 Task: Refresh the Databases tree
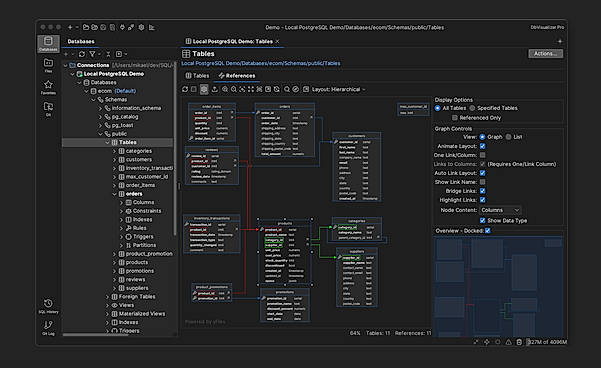click(x=82, y=54)
